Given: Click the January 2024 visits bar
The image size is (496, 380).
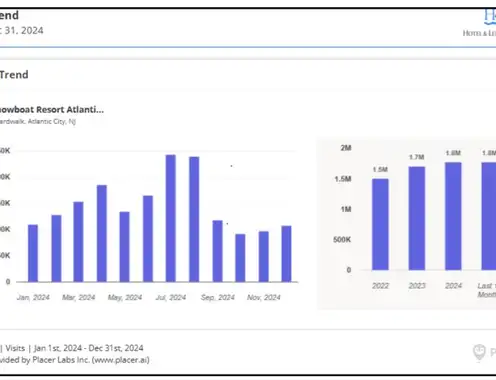Looking at the screenshot, I should [x=33, y=253].
